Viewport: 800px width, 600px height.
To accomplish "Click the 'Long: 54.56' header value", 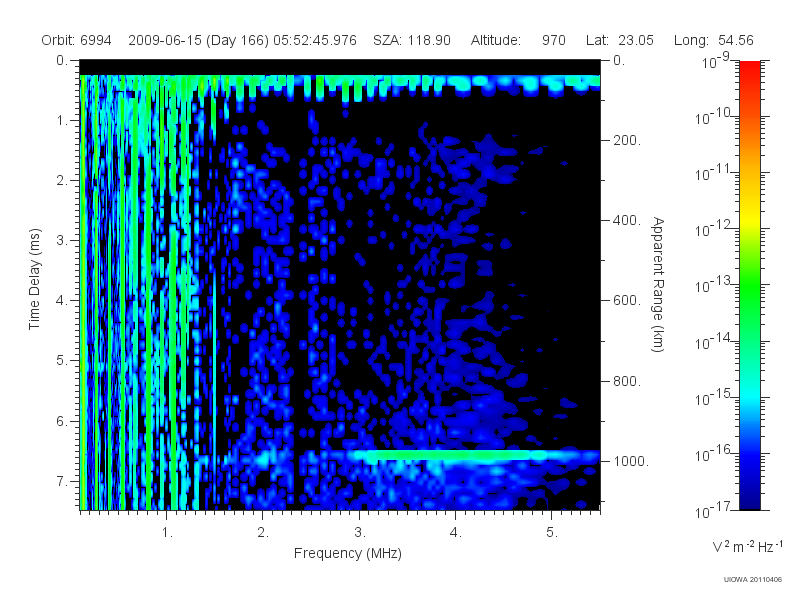I will pos(713,40).
